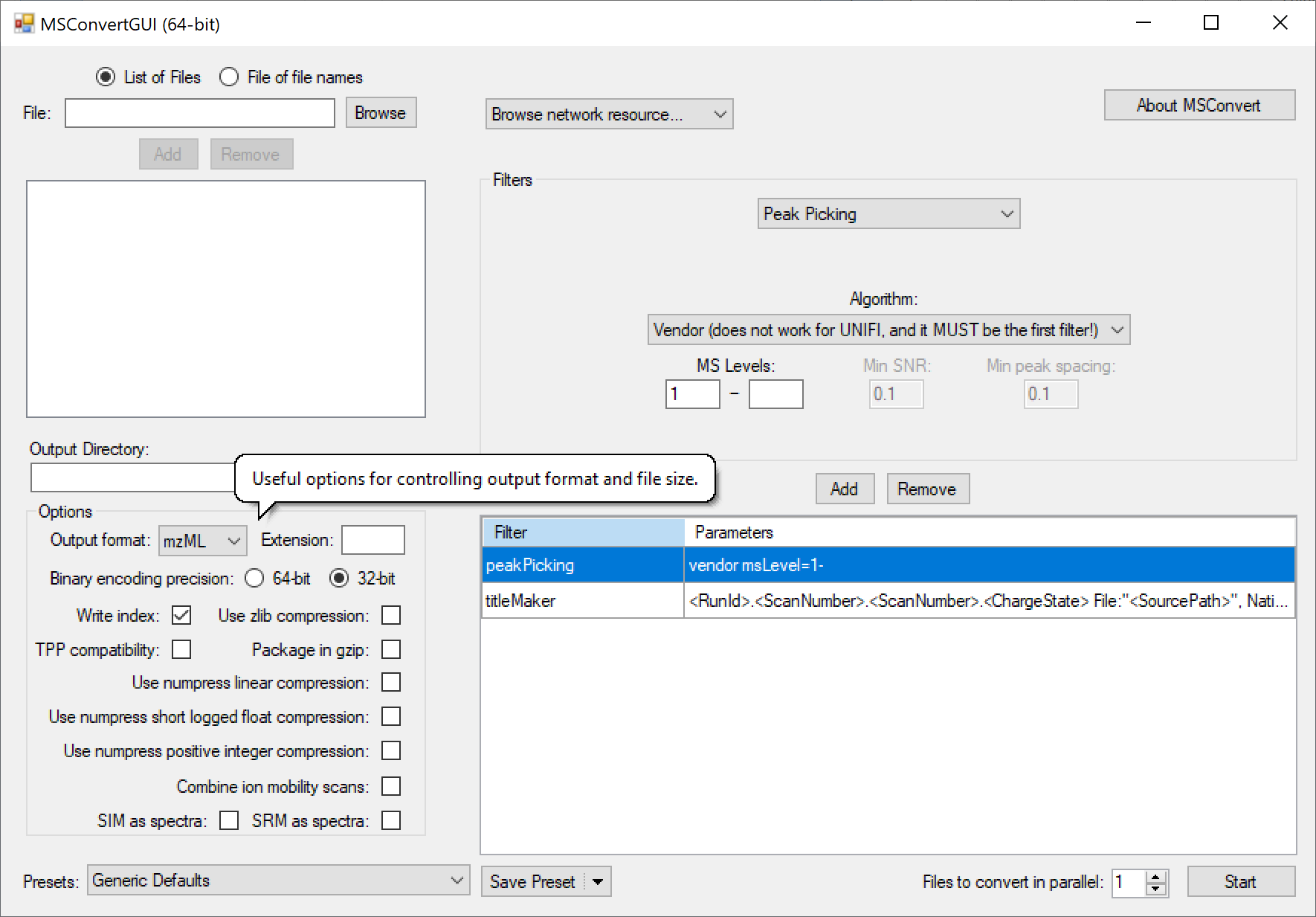Expand the Save Preset arrow menu
The image size is (1316, 917).
pyautogui.click(x=598, y=881)
